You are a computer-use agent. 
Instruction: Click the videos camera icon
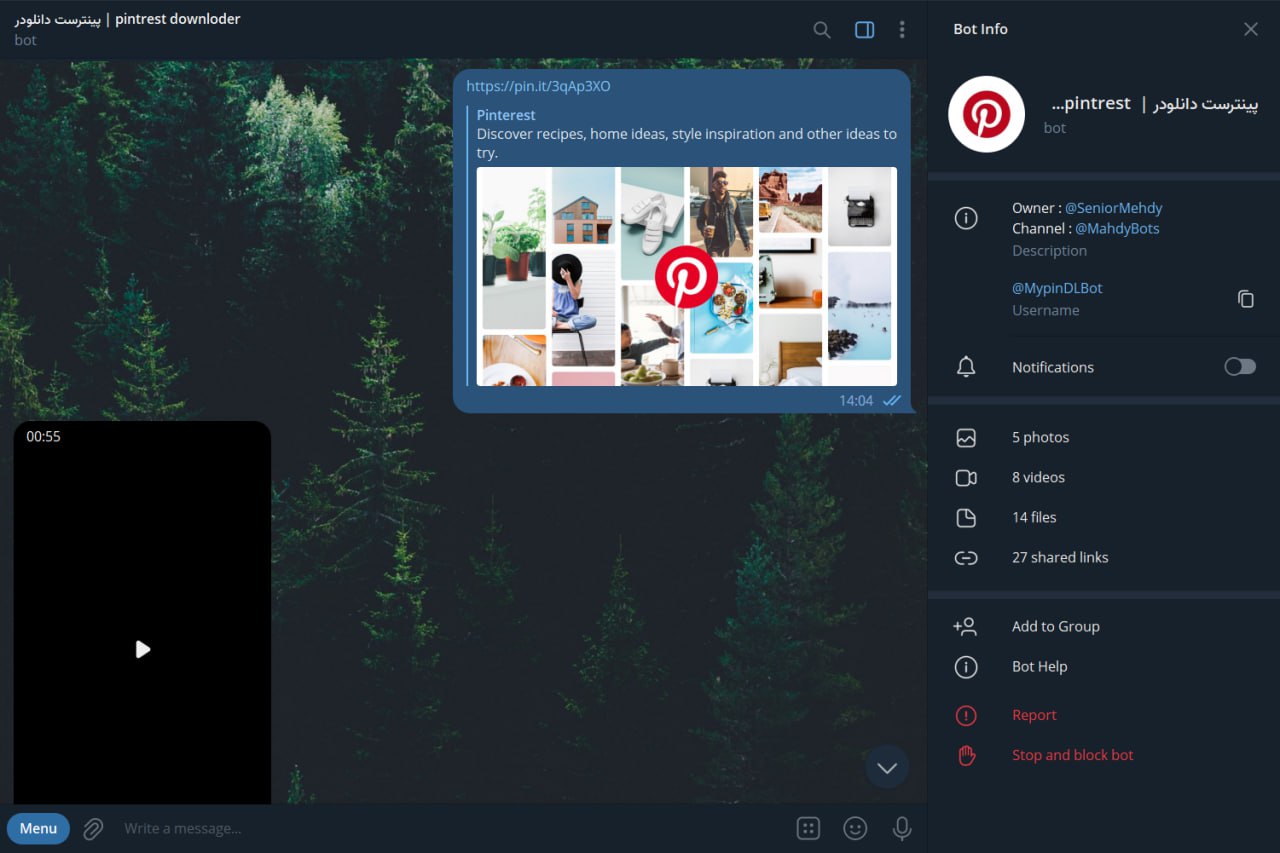[x=966, y=478]
